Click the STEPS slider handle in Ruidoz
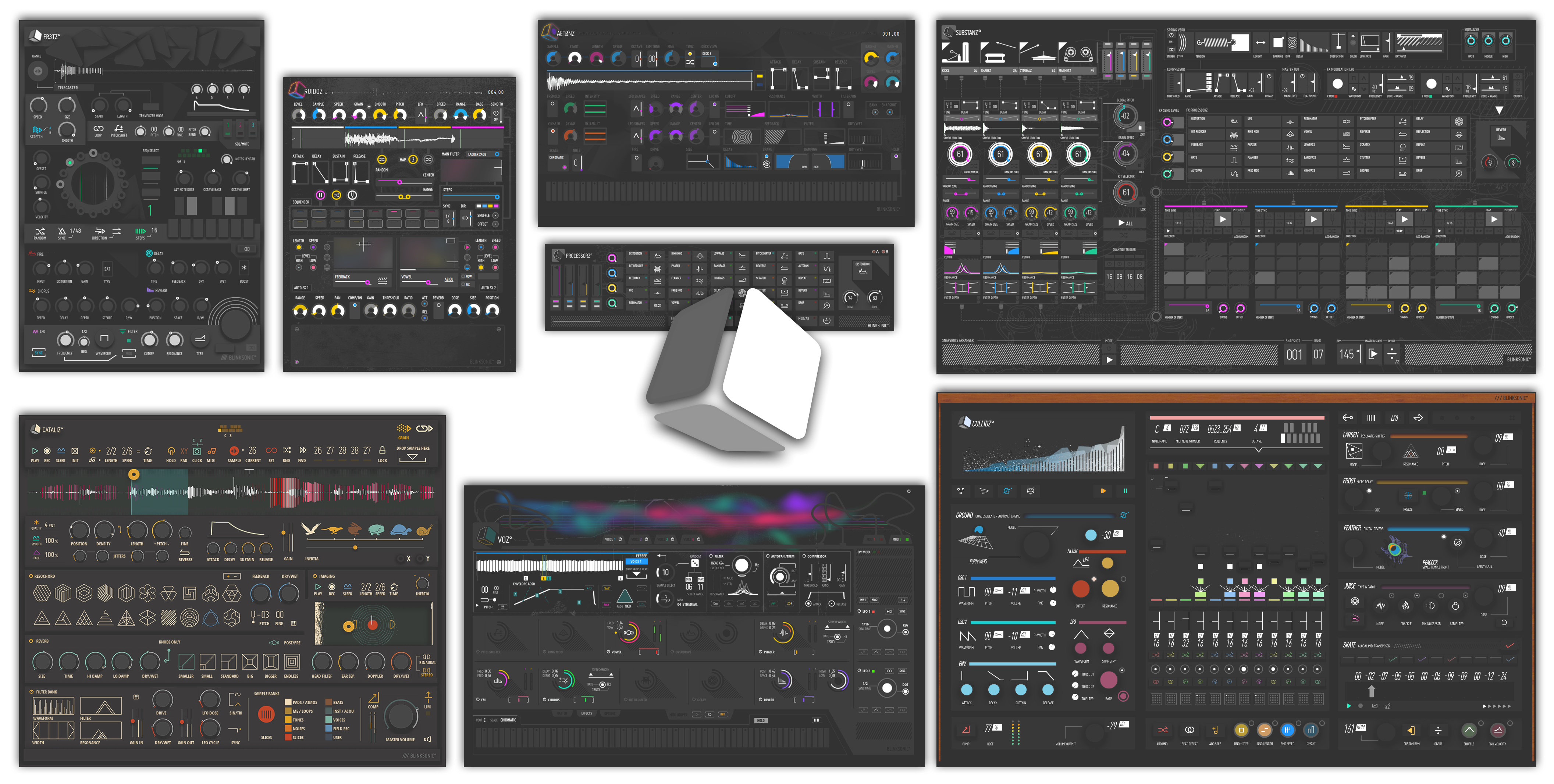1554x784 pixels. (497, 197)
